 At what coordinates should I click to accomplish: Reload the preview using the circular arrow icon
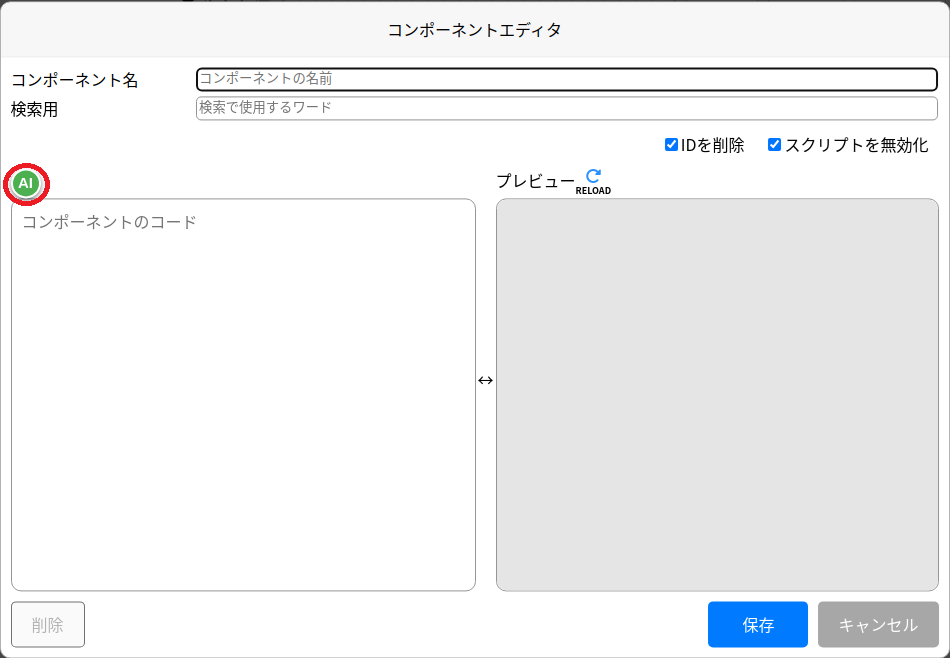(594, 174)
